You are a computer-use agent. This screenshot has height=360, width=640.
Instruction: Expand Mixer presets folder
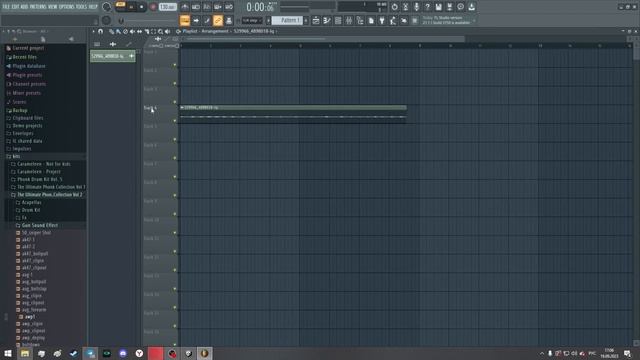pos(26,93)
